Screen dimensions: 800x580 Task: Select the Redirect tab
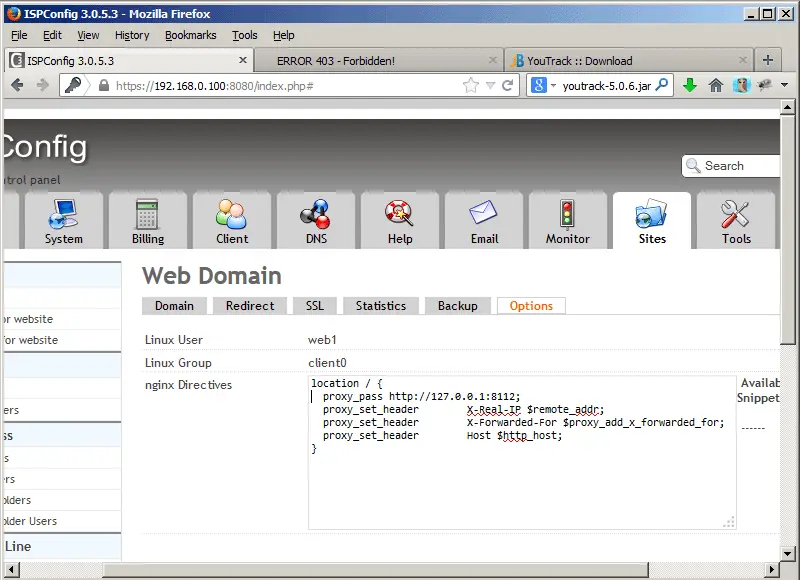pos(250,306)
